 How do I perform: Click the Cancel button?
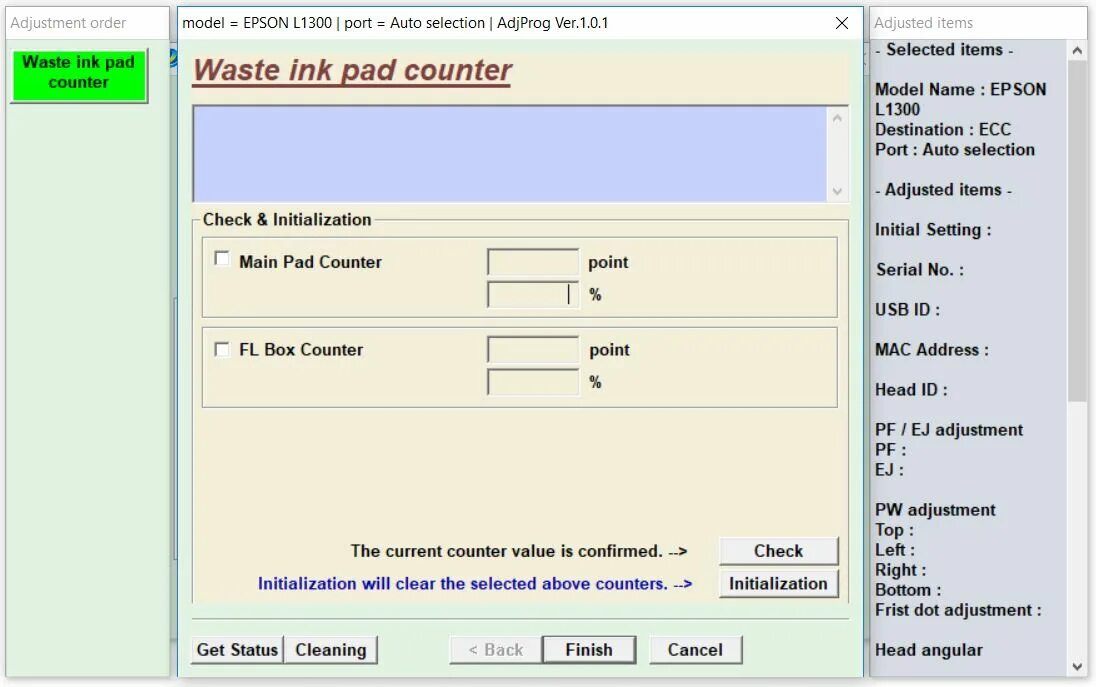695,650
